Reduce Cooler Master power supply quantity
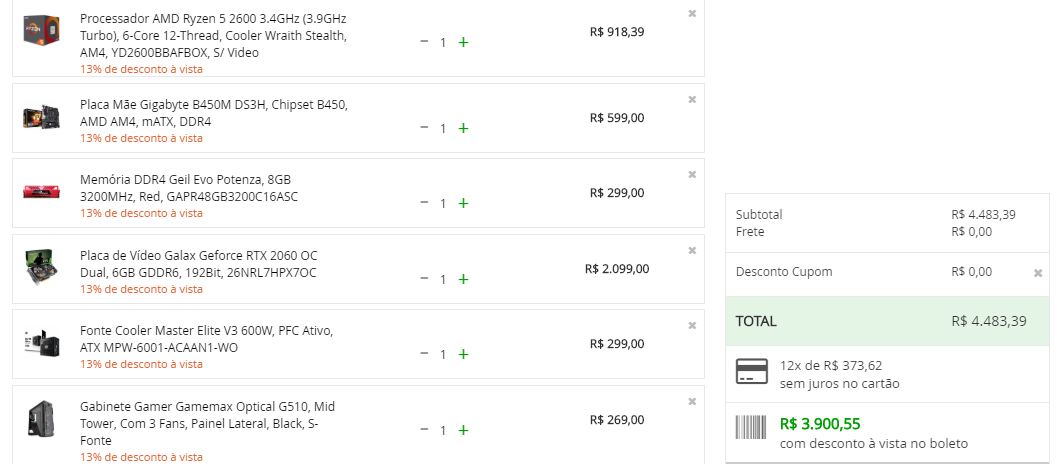The width and height of the screenshot is (1058, 464). (x=424, y=353)
